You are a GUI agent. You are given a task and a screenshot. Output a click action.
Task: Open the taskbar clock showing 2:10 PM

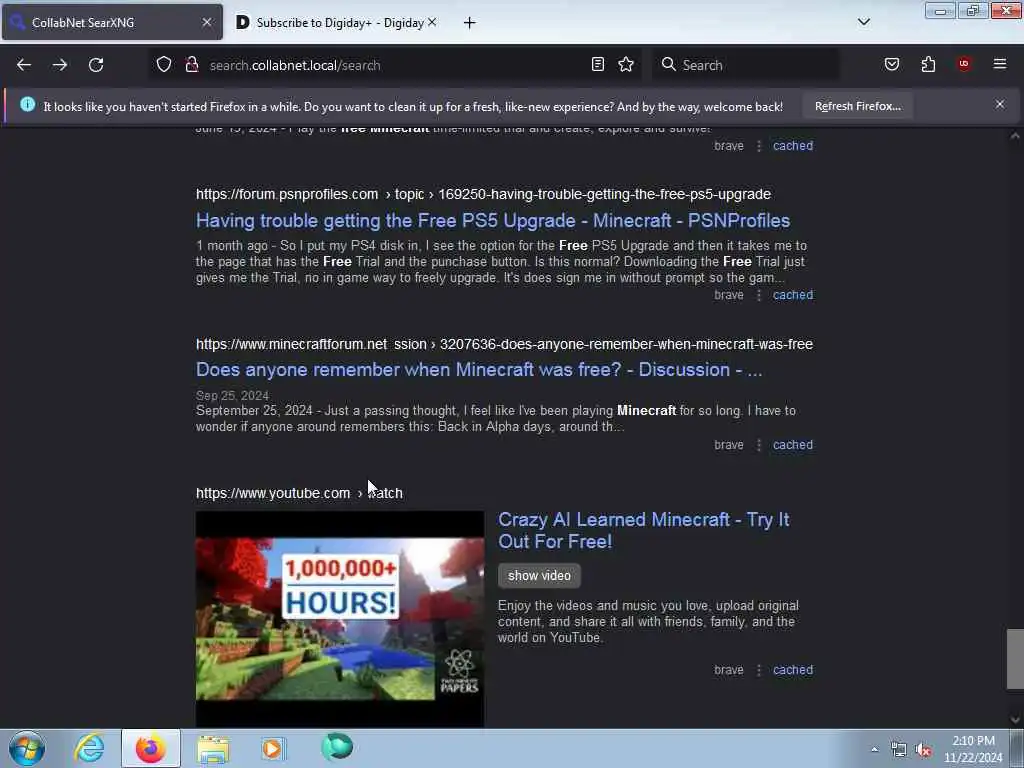973,749
